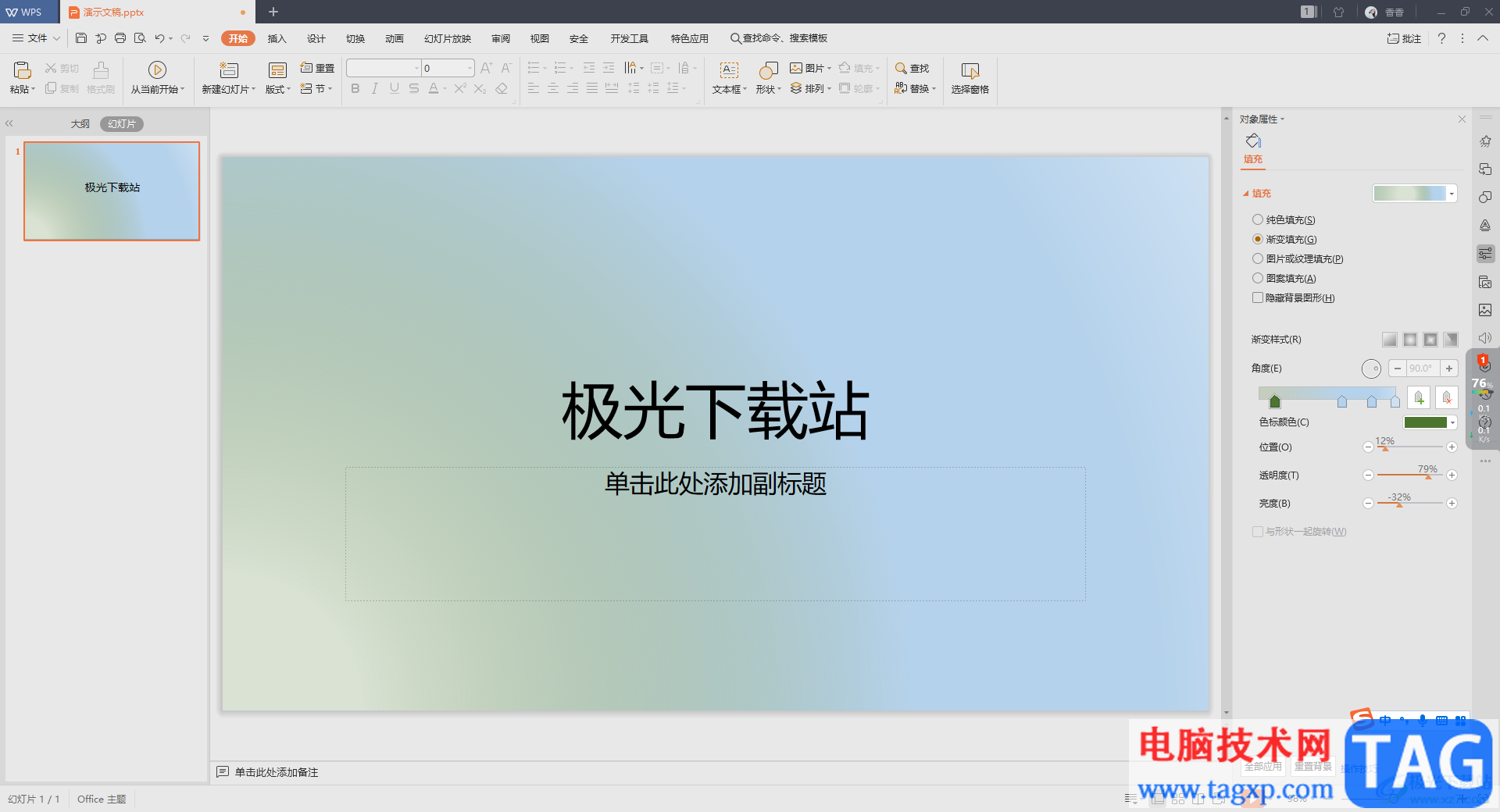The height and width of the screenshot is (812, 1500).
Task: Click the Reset (重置) slide icon
Action: 307,68
